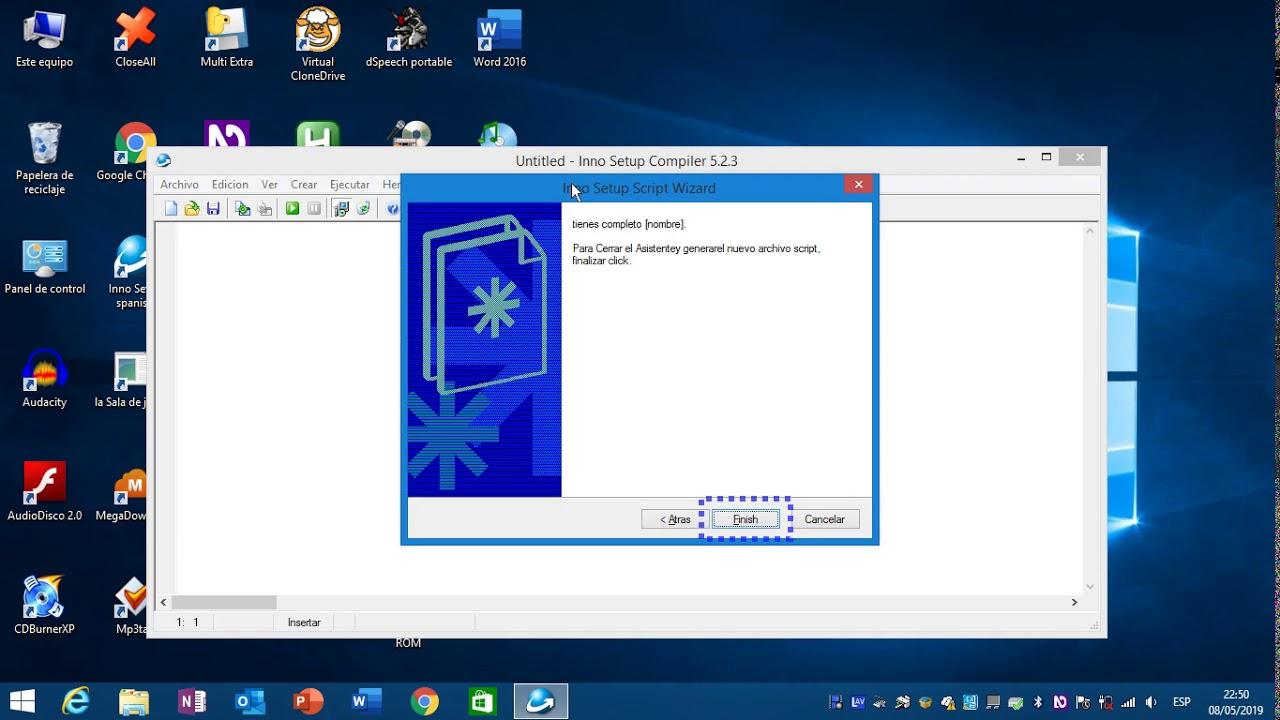The height and width of the screenshot is (720, 1280).
Task: Open the CloseAll desktop shortcut
Action: pos(135,40)
